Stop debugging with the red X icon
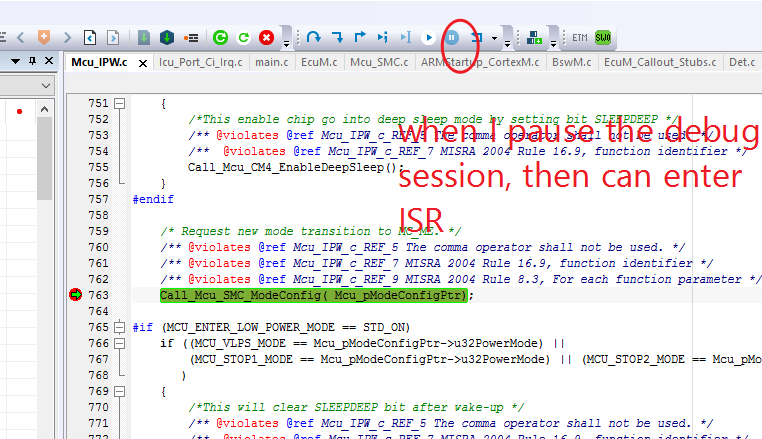Viewport: 762px width, 439px height. click(266, 37)
